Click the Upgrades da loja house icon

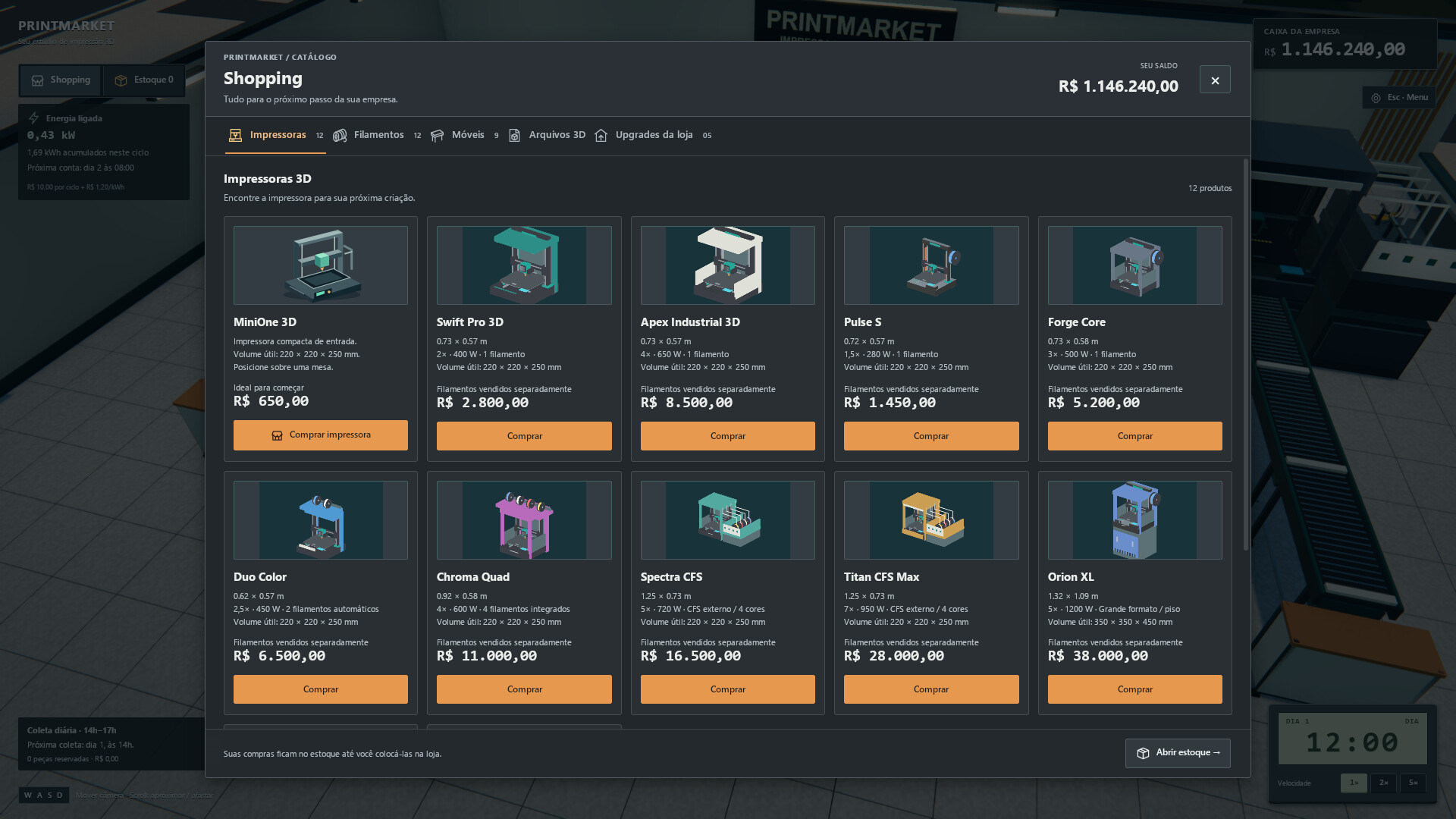coord(601,135)
